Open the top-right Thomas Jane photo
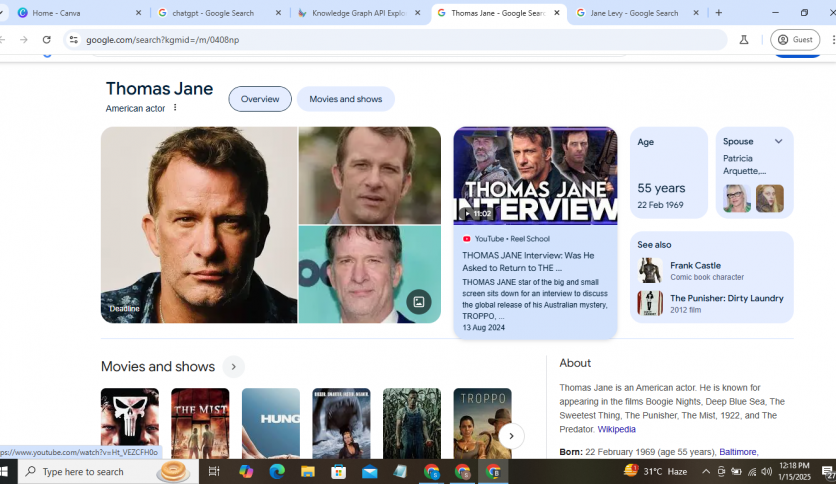The width and height of the screenshot is (836, 484). point(369,175)
